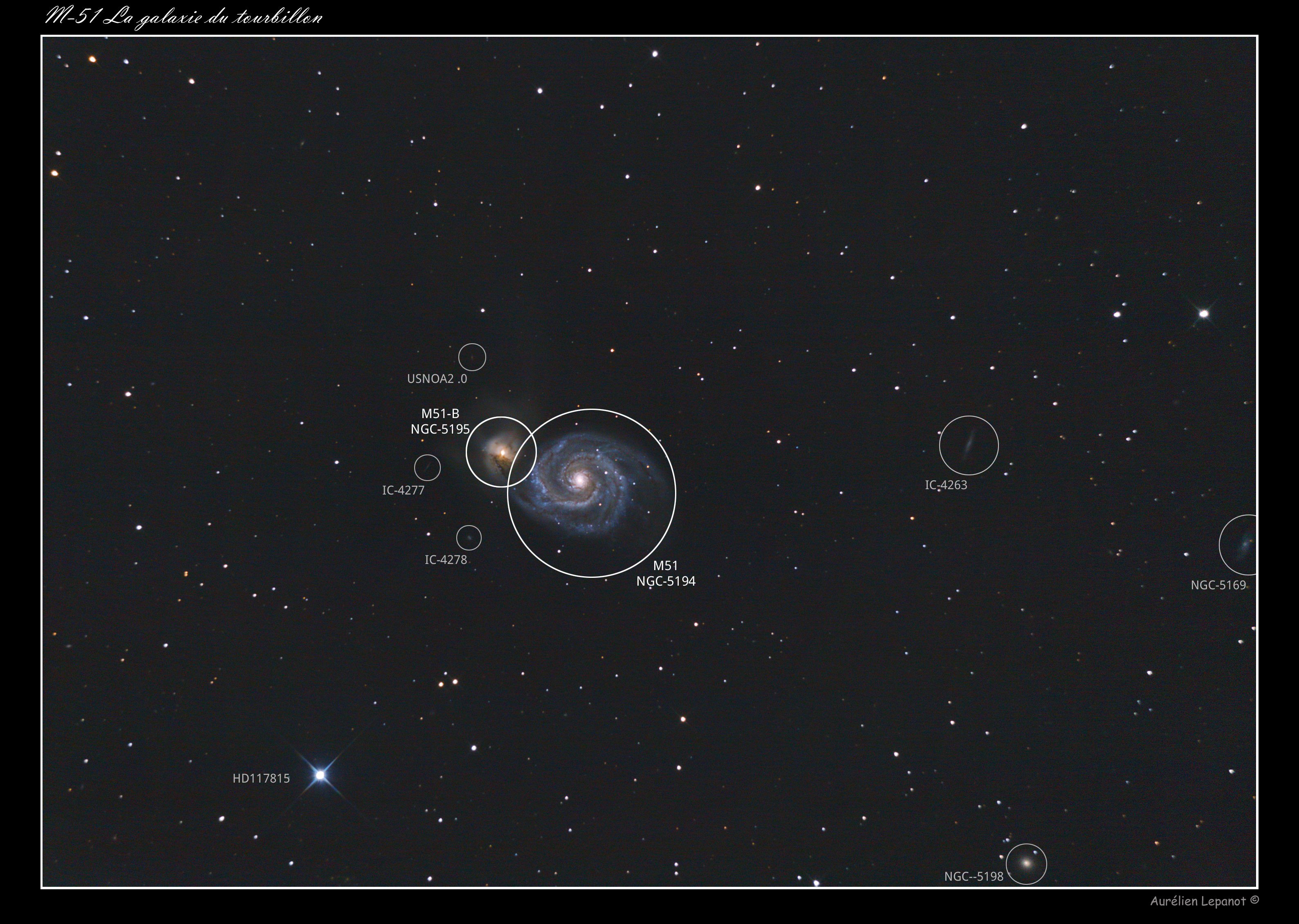
Task: Click the circled NGC--5198 galaxy
Action: [1026, 863]
